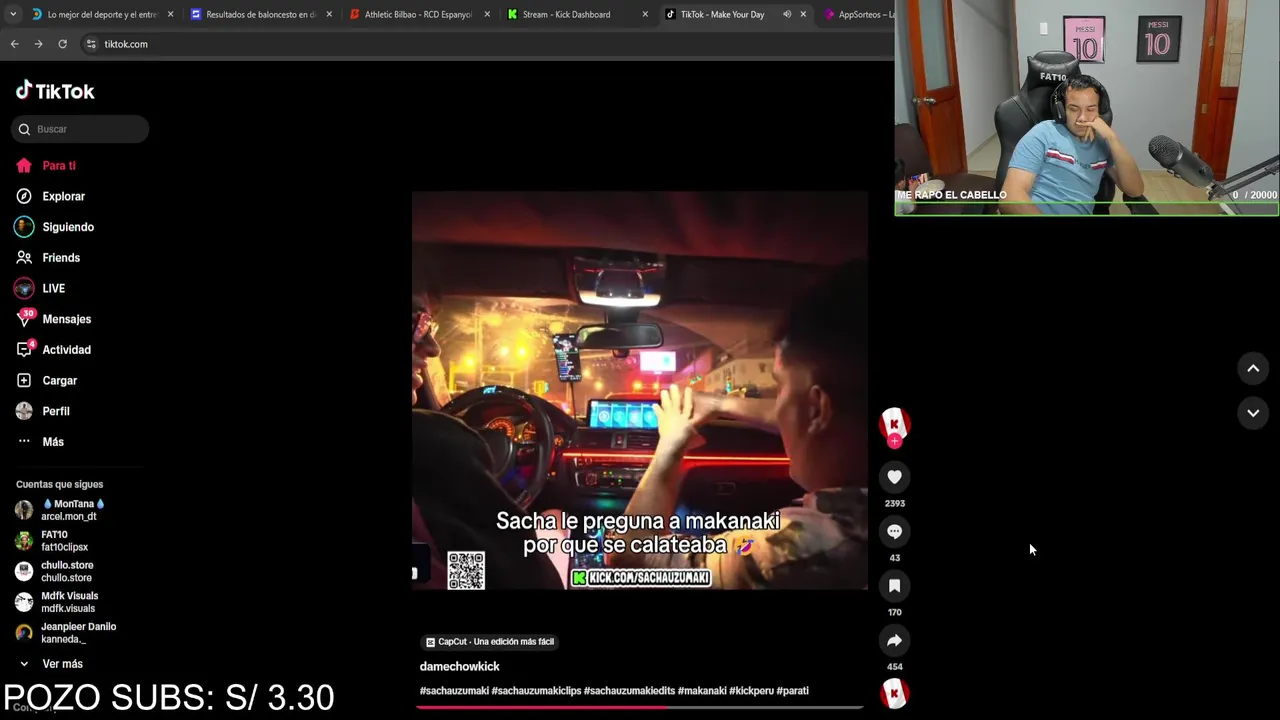Open #parati hashtag
The width and height of the screenshot is (1280, 720).
792,691
